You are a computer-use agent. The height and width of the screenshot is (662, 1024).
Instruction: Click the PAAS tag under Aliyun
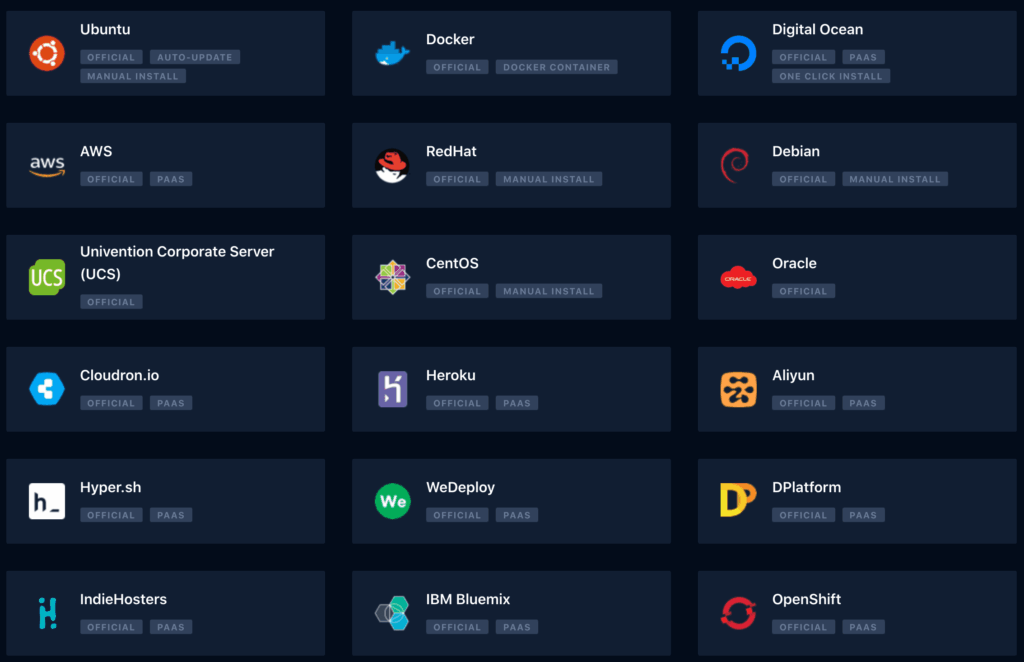(863, 403)
